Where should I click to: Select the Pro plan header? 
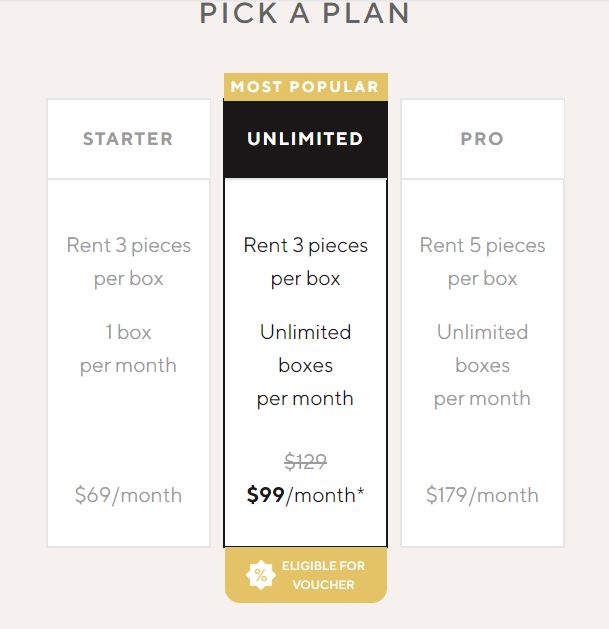tap(482, 139)
